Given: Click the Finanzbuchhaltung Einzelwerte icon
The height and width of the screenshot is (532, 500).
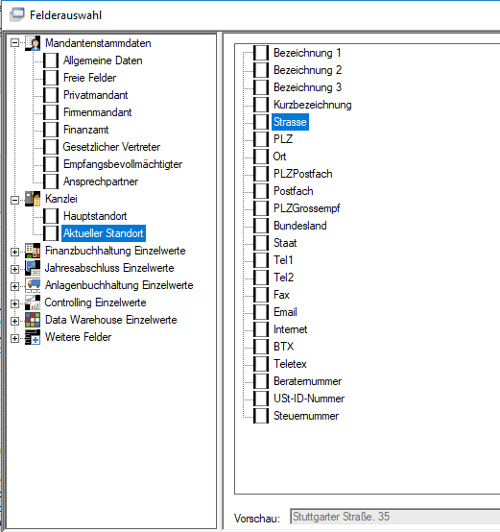Looking at the screenshot, I should click(33, 251).
